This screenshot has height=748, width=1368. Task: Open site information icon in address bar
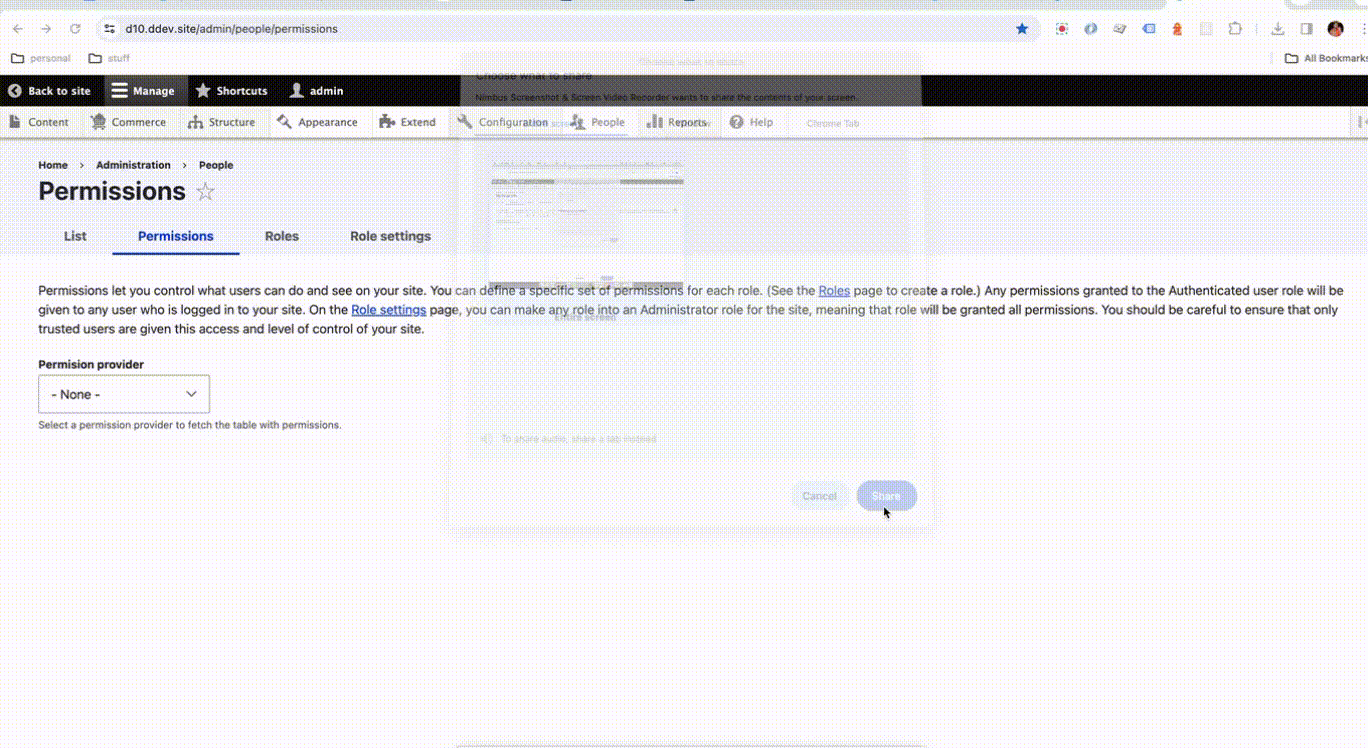tap(110, 29)
